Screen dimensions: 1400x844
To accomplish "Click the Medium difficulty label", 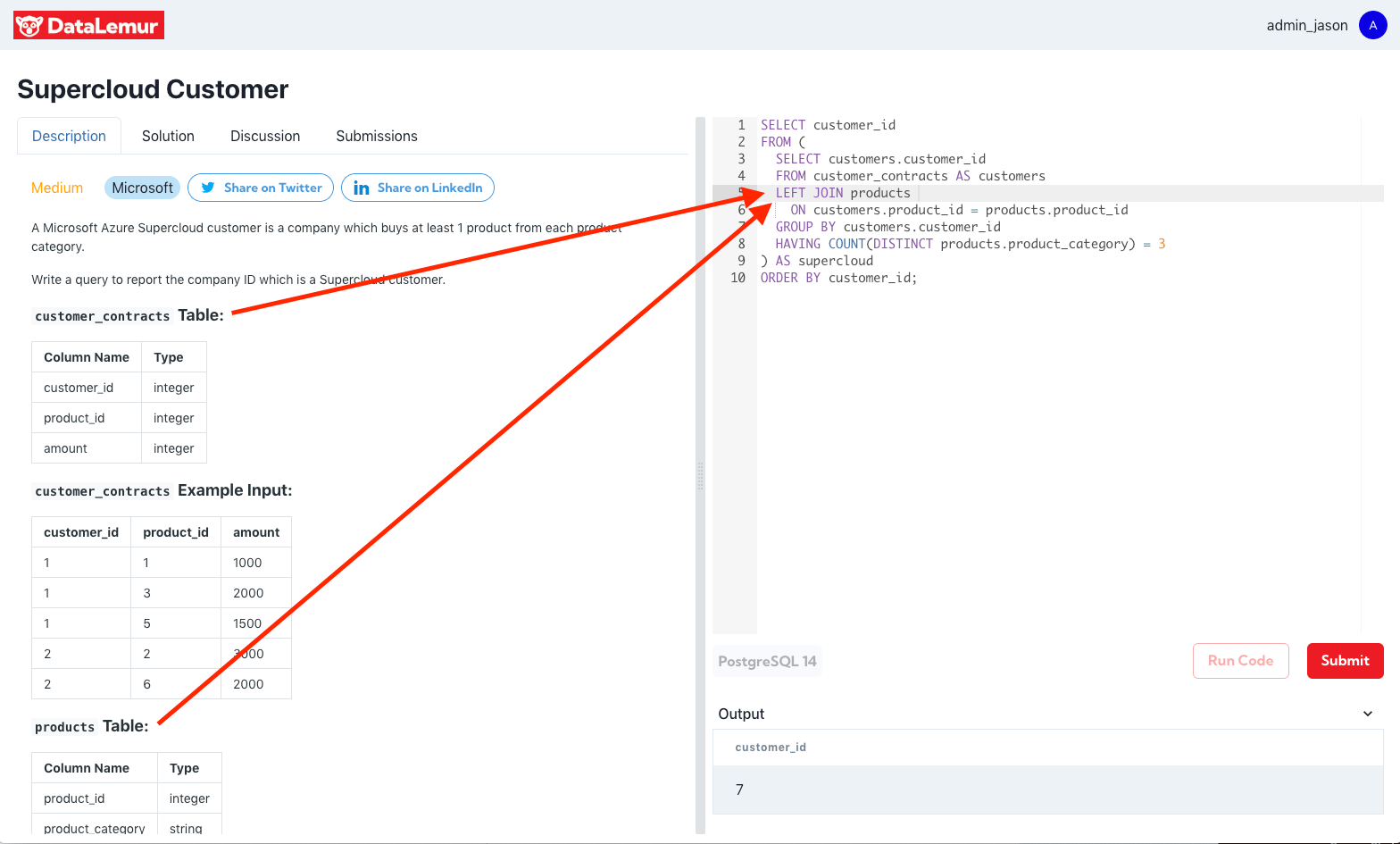I will (x=57, y=188).
